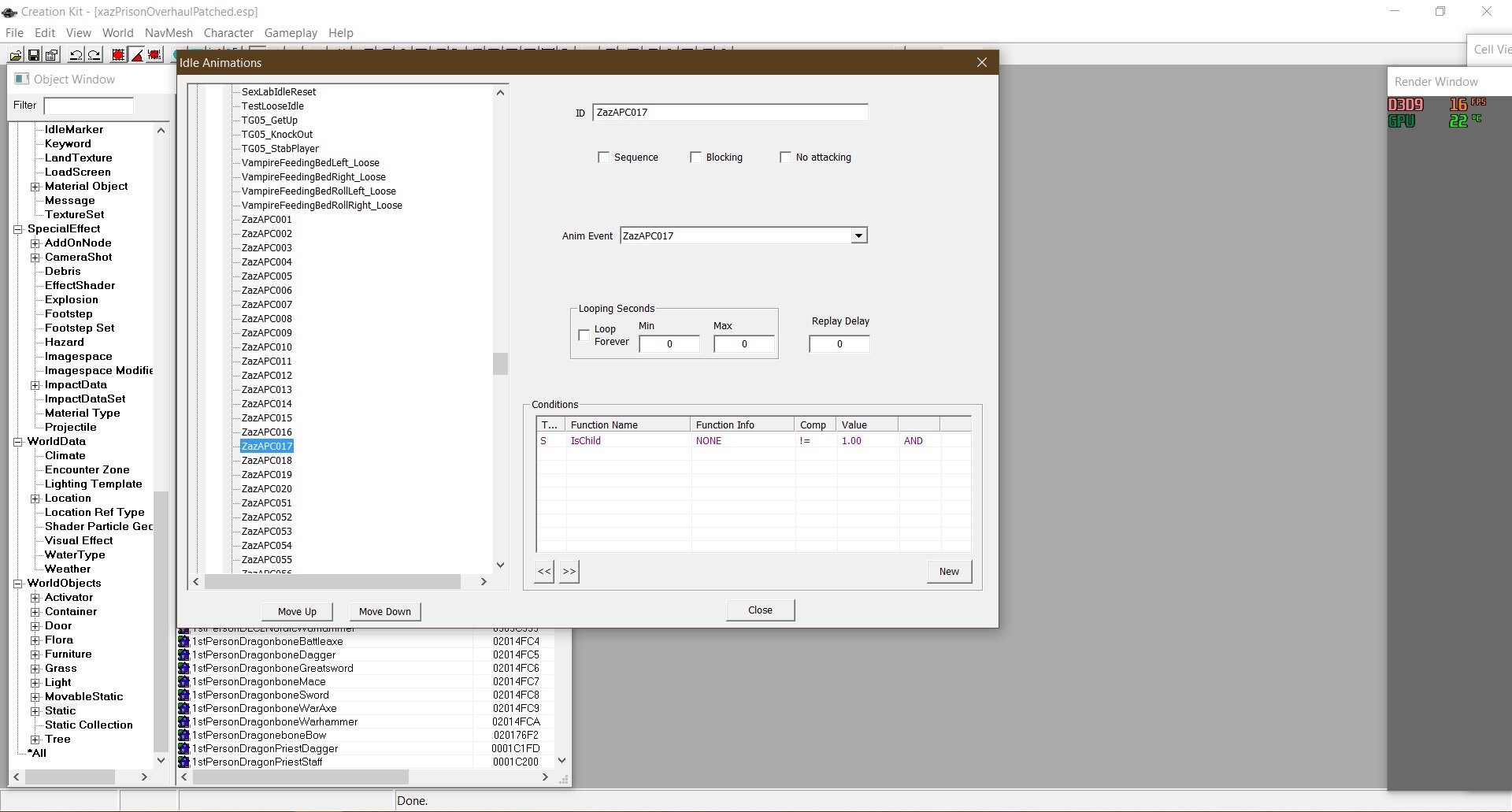1512x812 pixels.
Task: Expand the Location tree node
Action: coord(35,499)
